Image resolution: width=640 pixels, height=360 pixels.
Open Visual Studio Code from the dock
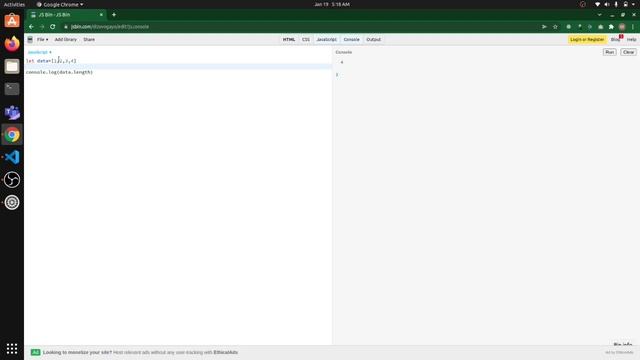pyautogui.click(x=12, y=157)
